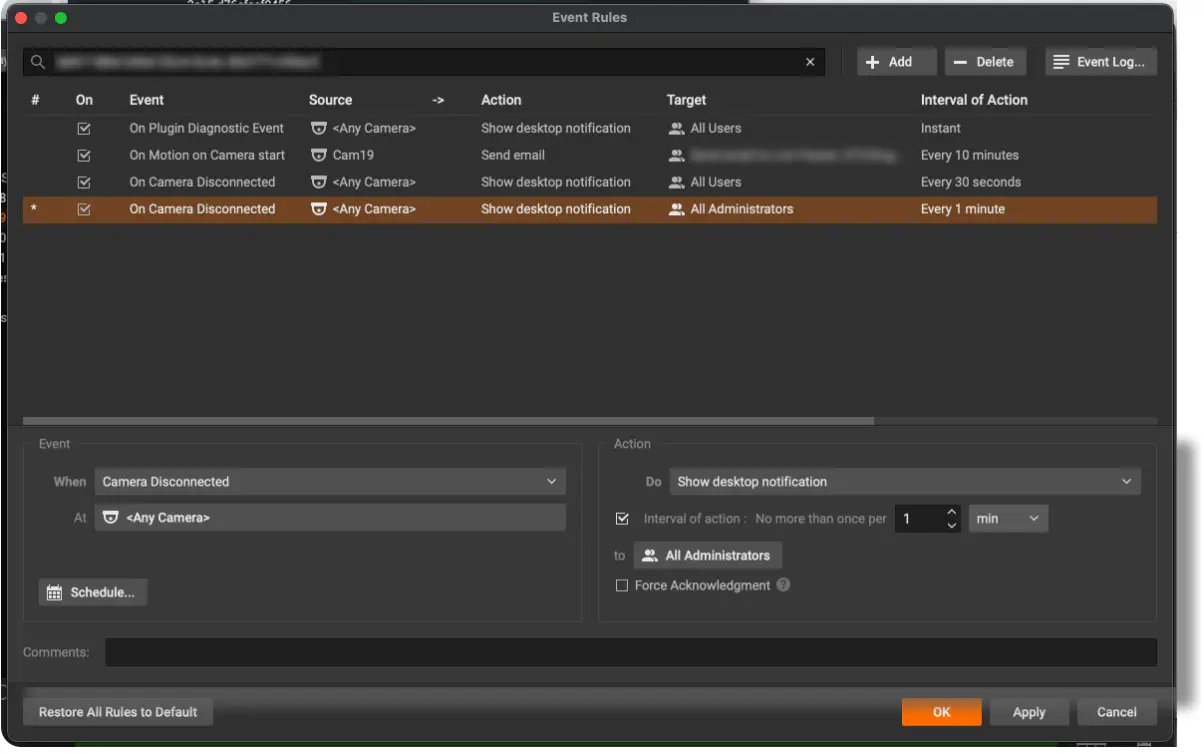The width and height of the screenshot is (1204, 754).
Task: Click the camera icon in the All Users Camera Disconnected row
Action: pos(319,182)
